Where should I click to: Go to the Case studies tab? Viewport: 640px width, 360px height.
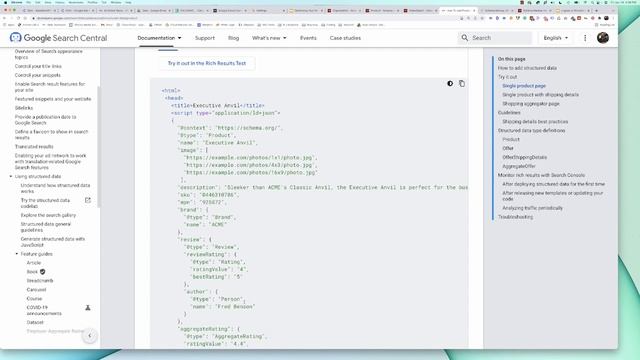coord(345,38)
